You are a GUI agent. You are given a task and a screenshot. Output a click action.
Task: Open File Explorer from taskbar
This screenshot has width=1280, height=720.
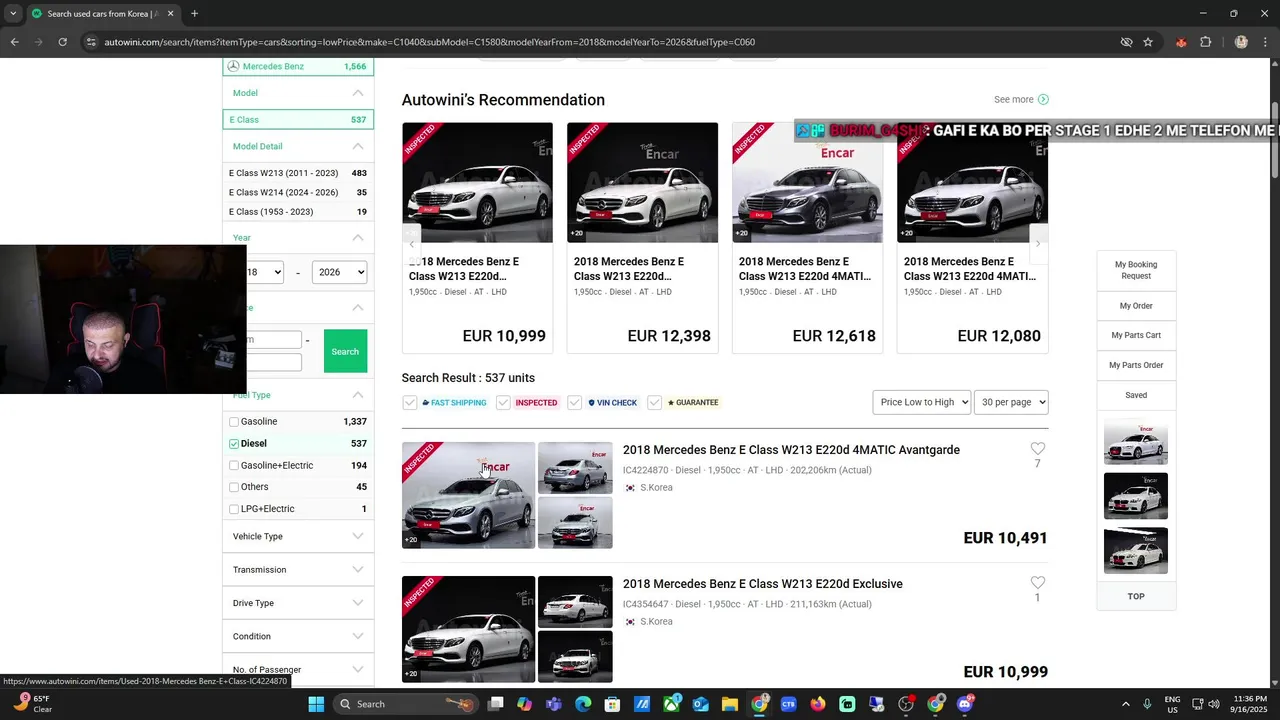(730, 704)
